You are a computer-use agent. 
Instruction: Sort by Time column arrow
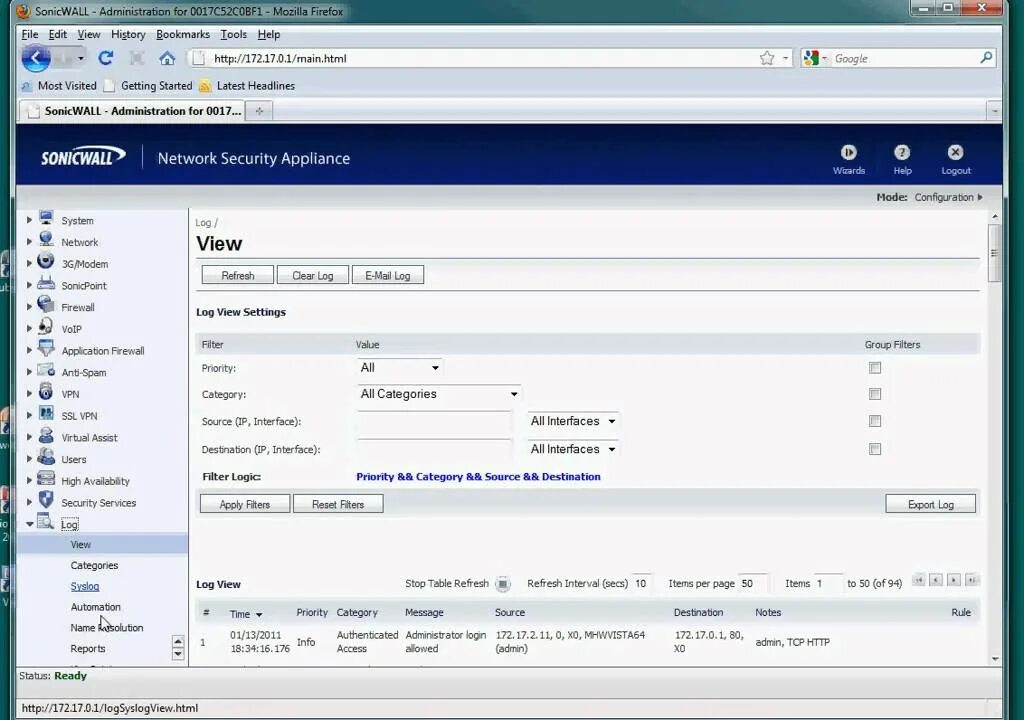pyautogui.click(x=259, y=615)
